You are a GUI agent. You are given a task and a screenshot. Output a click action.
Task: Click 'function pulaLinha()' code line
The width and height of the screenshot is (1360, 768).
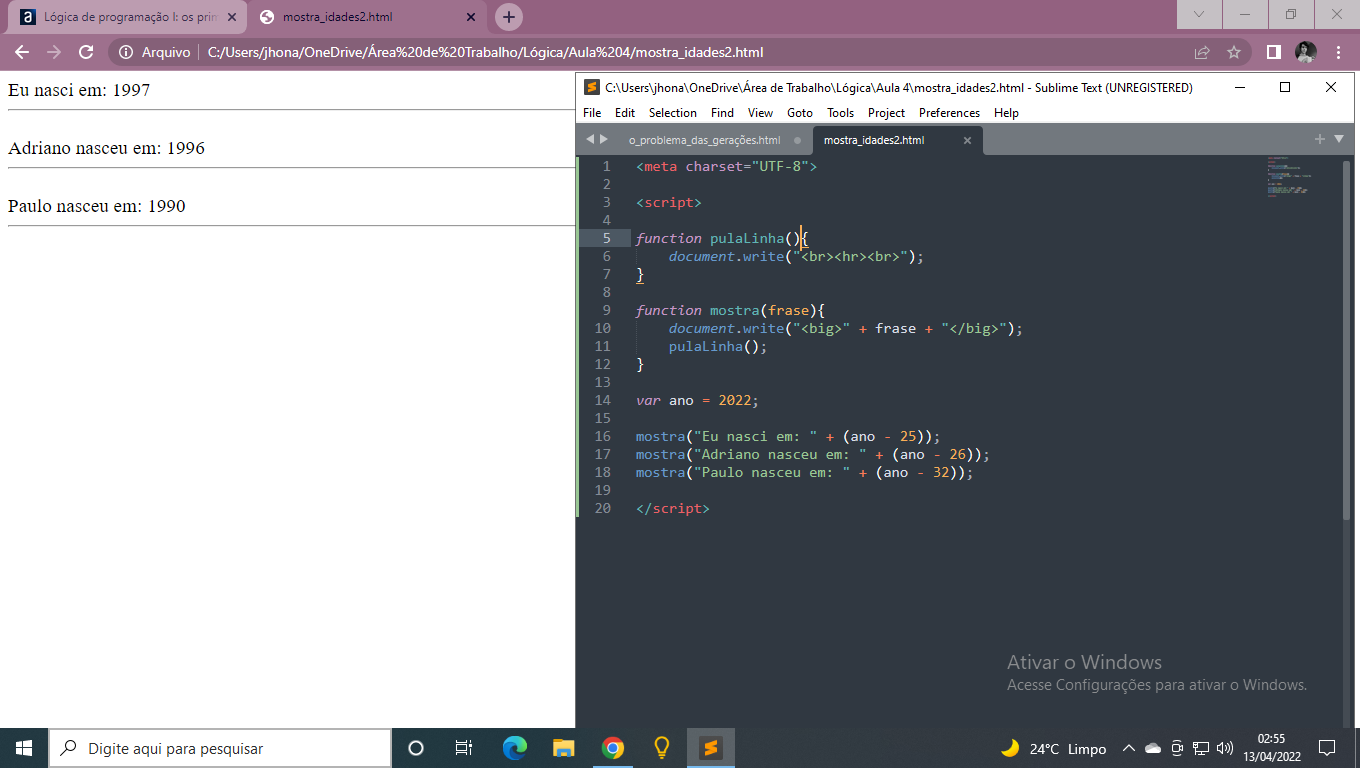coord(722,238)
